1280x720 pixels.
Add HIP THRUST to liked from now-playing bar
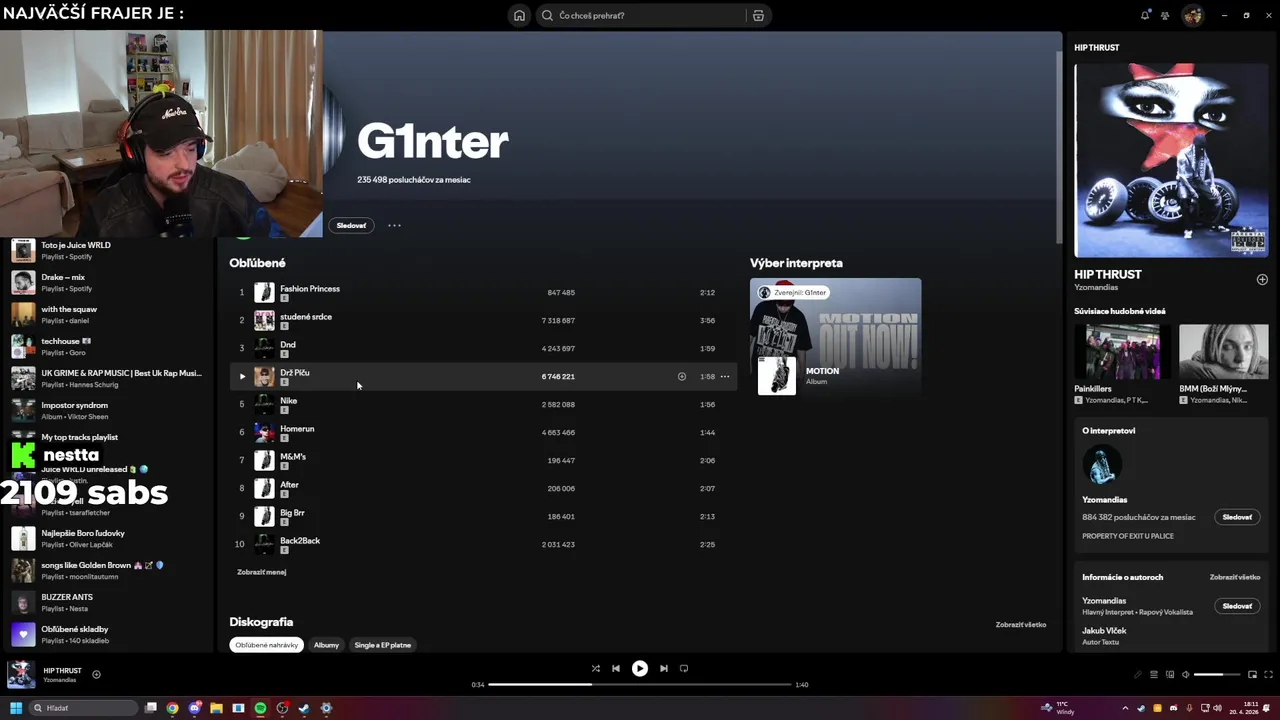click(96, 675)
